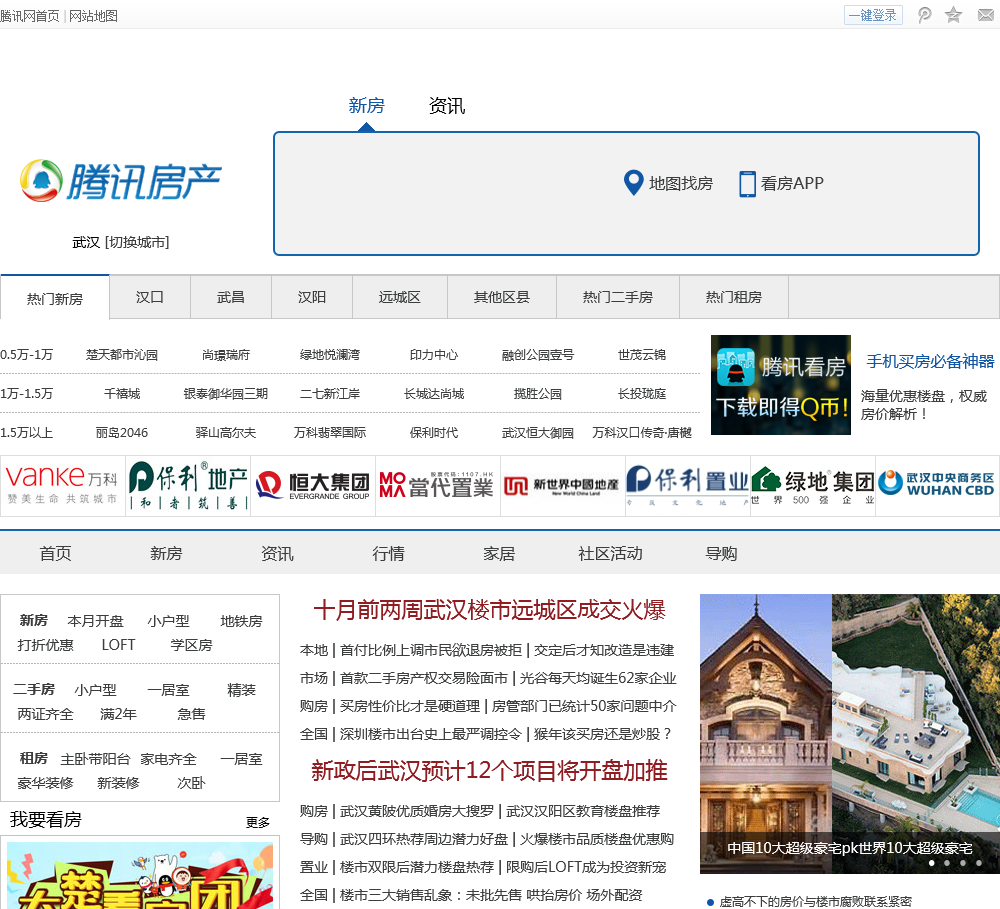Image resolution: width=1000 pixels, height=909 pixels.
Task: Open article 深圳楼市出台史上最严调控令
Action: (x=430, y=734)
